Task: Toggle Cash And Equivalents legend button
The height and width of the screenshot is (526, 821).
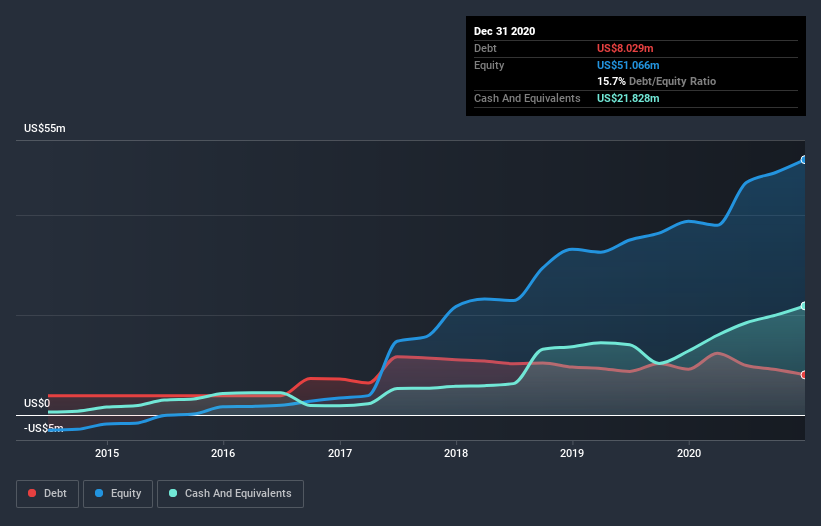Action: [230, 494]
